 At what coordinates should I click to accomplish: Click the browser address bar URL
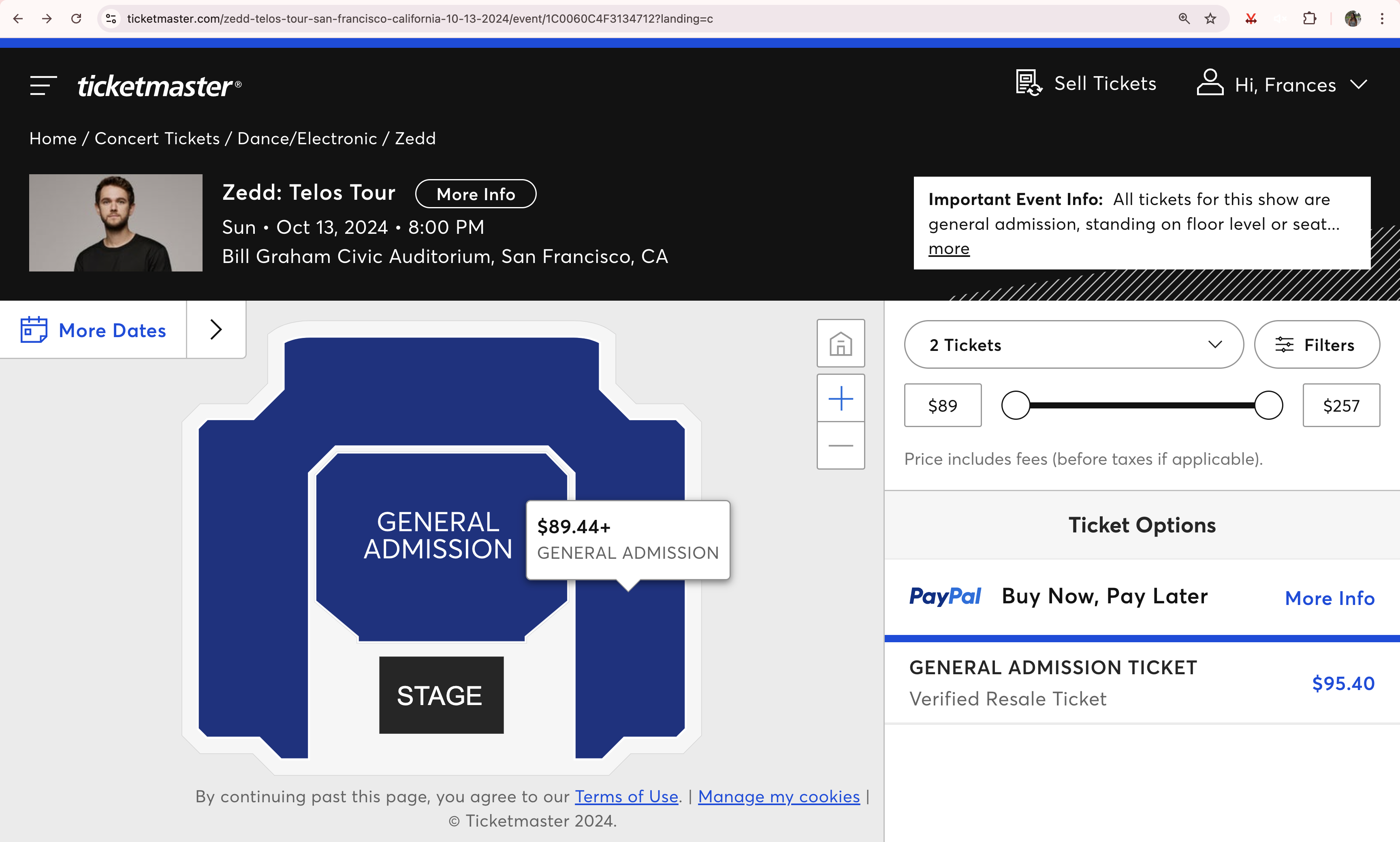[x=420, y=19]
